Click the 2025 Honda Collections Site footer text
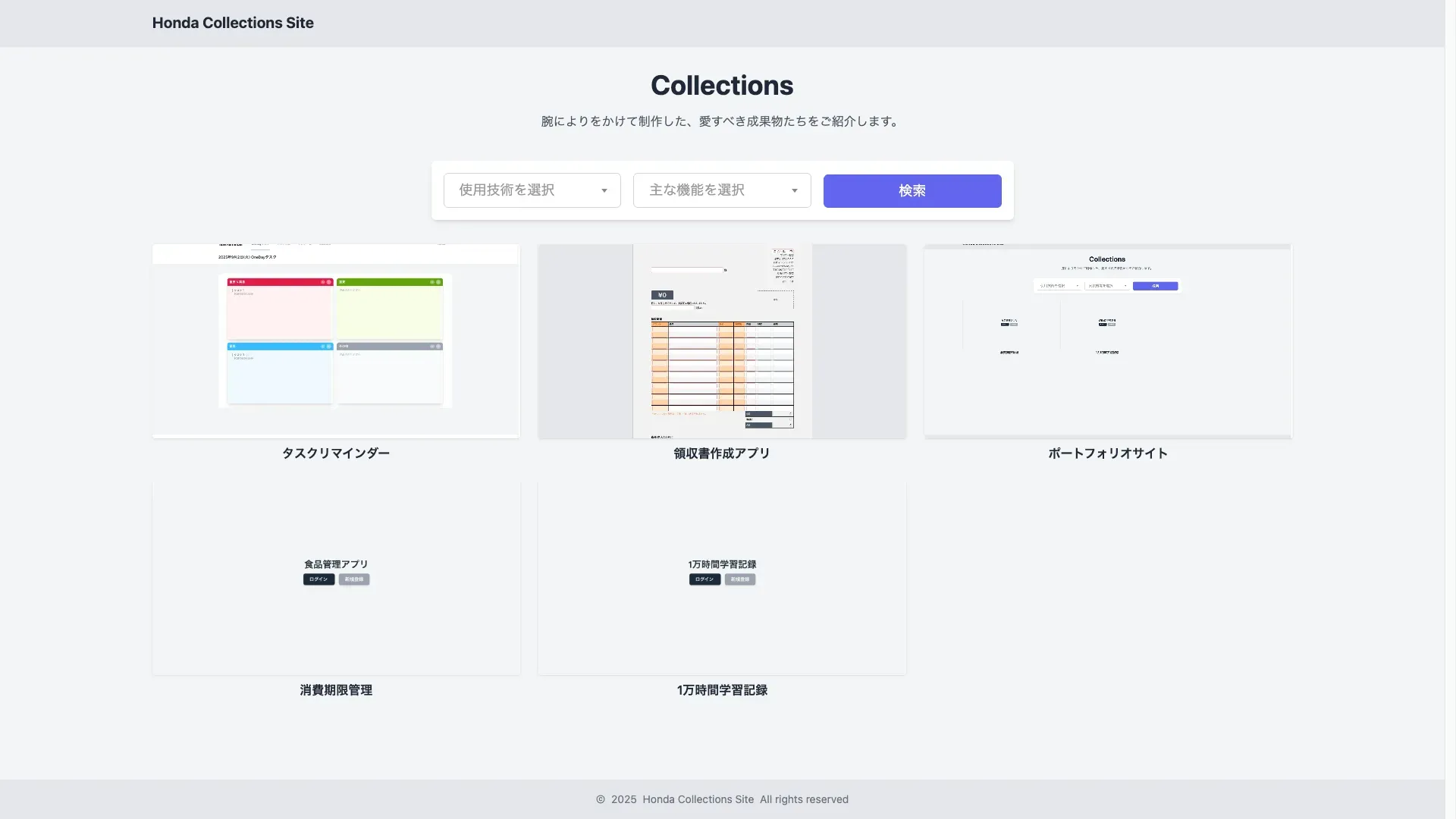This screenshot has width=1456, height=819. [x=721, y=799]
